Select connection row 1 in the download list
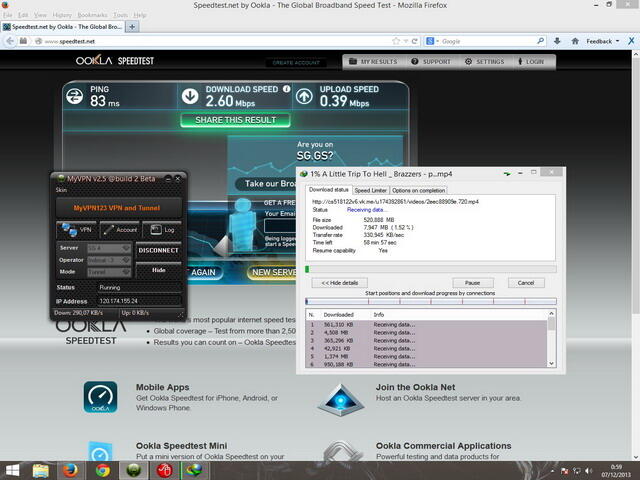Screen dimensions: 640x480 pos(427,324)
